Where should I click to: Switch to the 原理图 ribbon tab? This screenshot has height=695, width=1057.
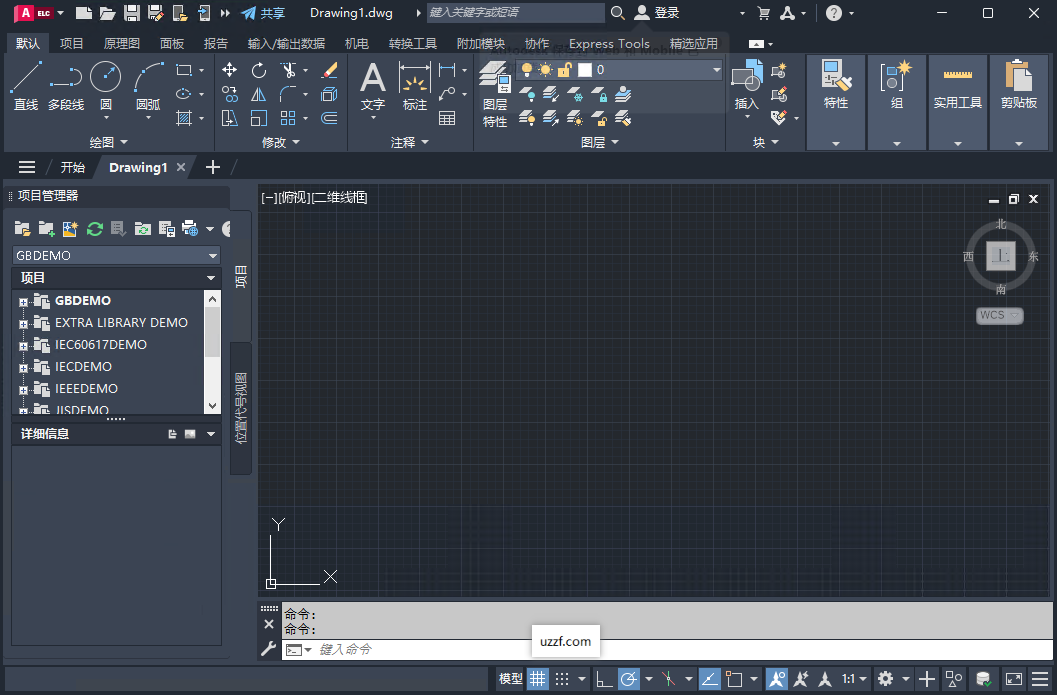[x=121, y=43]
